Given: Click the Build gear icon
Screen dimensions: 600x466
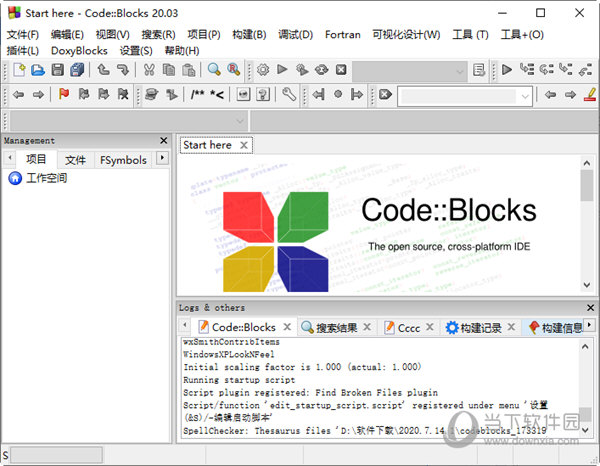Looking at the screenshot, I should pyautogui.click(x=263, y=70).
